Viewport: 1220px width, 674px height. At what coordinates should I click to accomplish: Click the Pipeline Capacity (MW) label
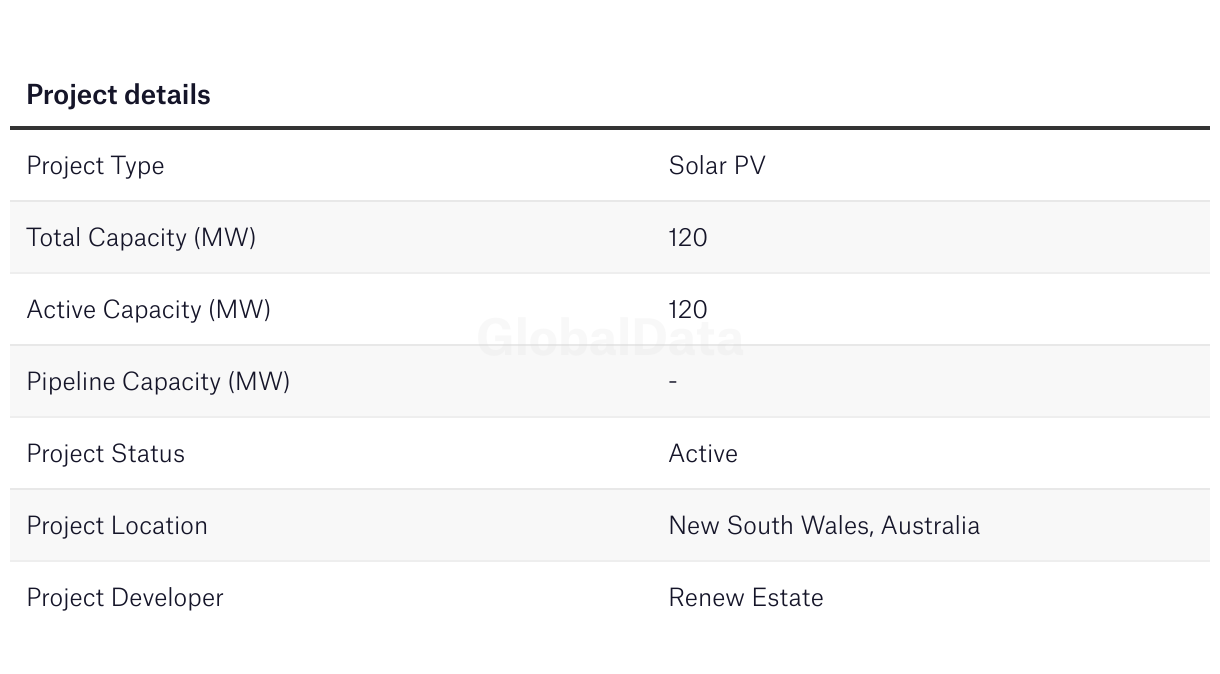[158, 382]
